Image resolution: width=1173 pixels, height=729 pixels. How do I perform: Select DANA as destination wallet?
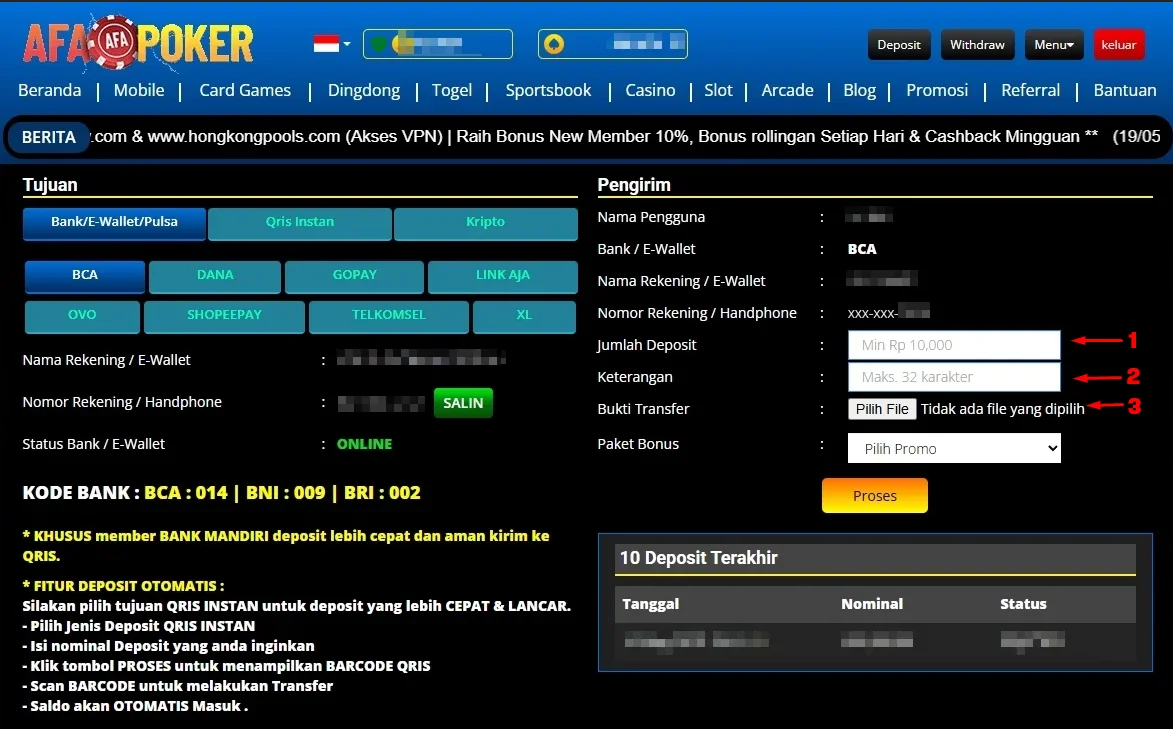click(215, 276)
